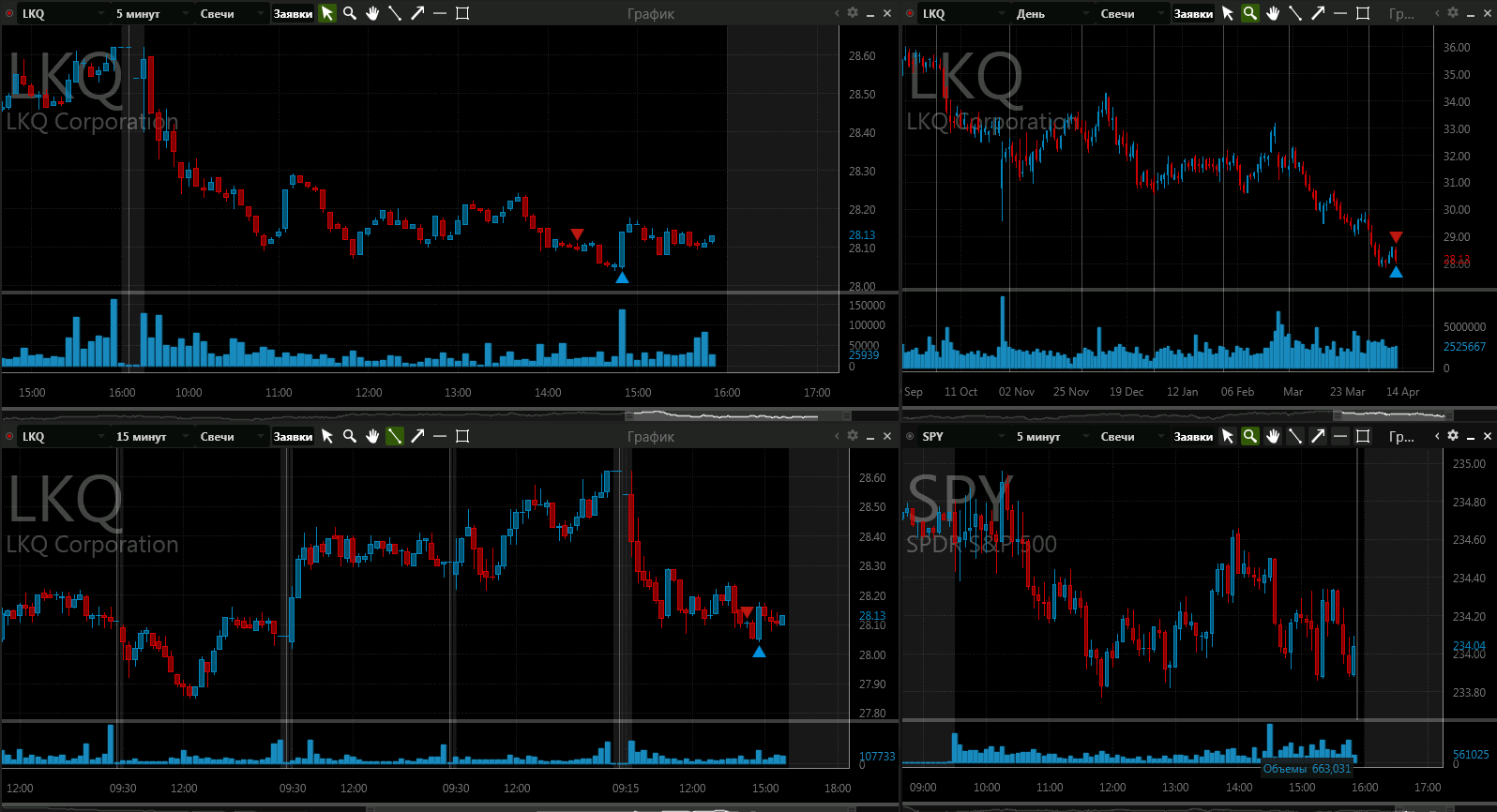1497x812 pixels.
Task: Toggle the grey link dot of the SPY chart
Action: coord(910,437)
